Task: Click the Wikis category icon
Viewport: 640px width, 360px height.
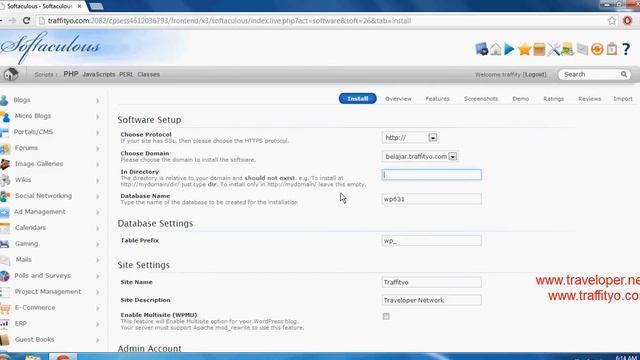Action: tap(5, 180)
